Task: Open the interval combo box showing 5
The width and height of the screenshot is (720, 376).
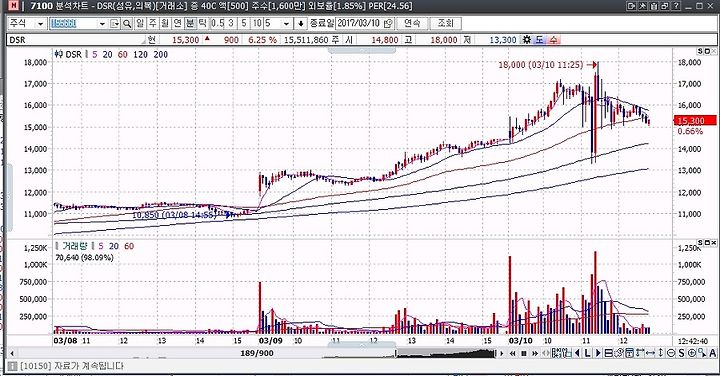Action: [x=278, y=23]
